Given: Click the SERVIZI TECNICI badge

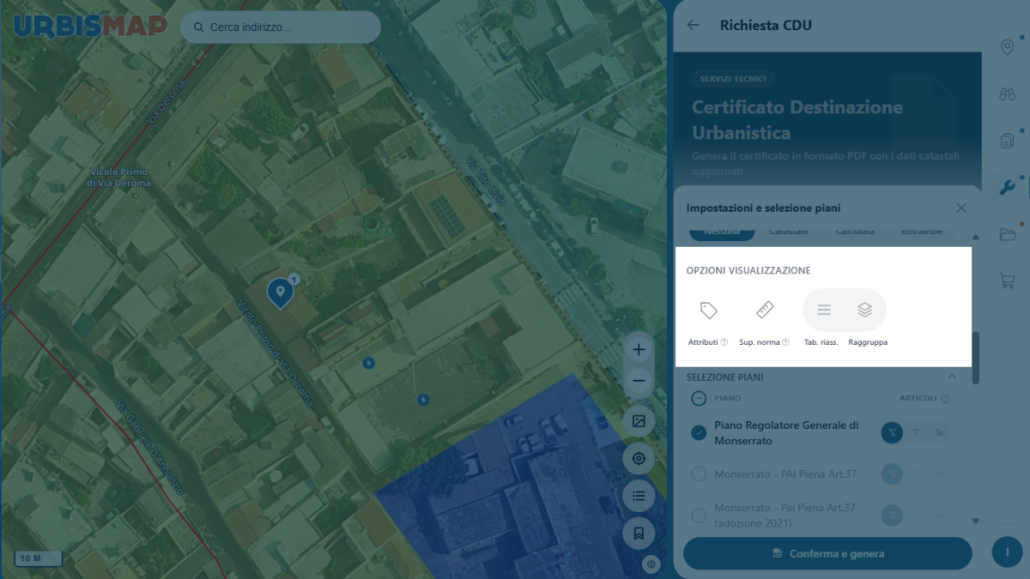Looking at the screenshot, I should tap(733, 79).
